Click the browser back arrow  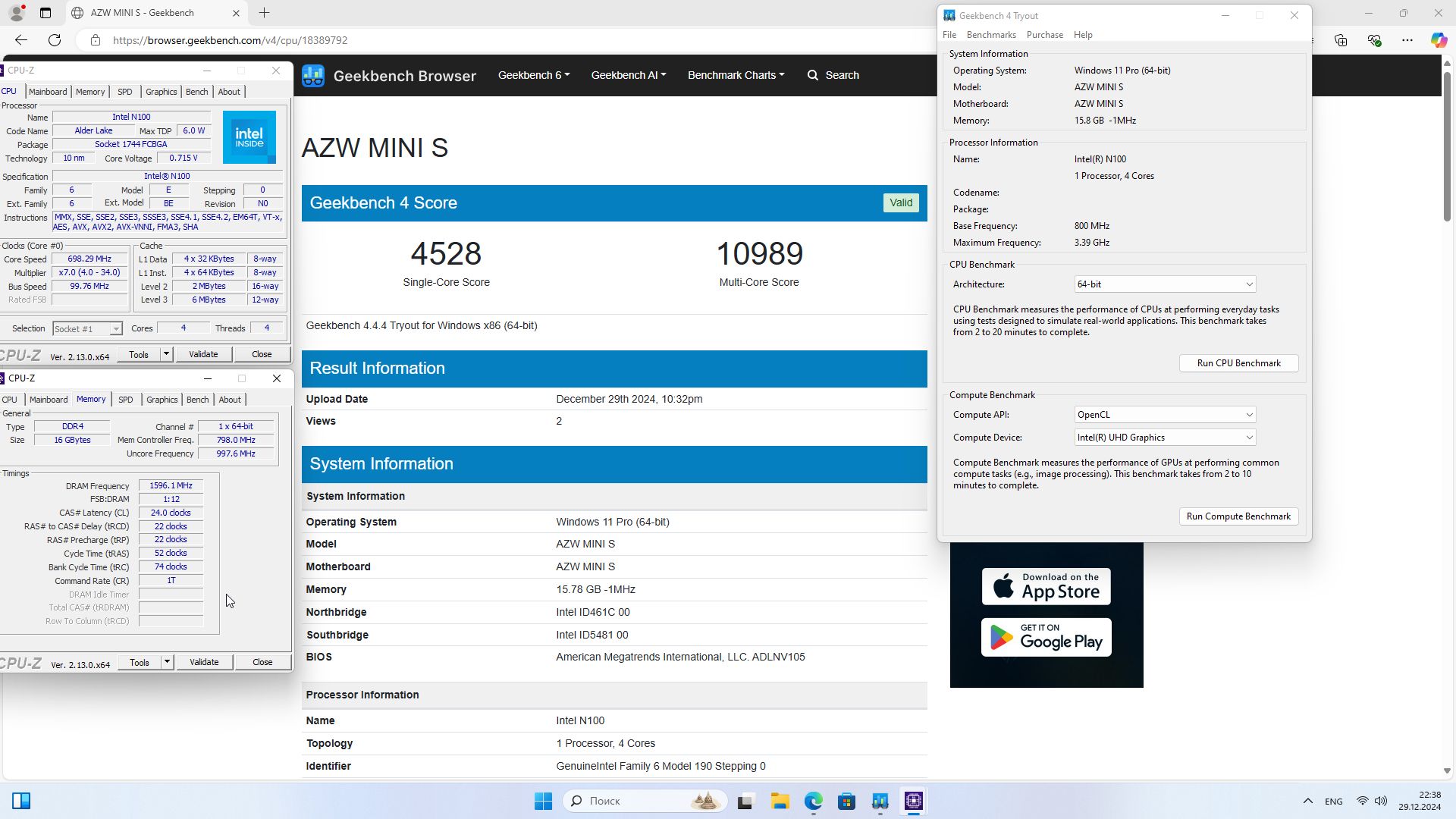(21, 40)
